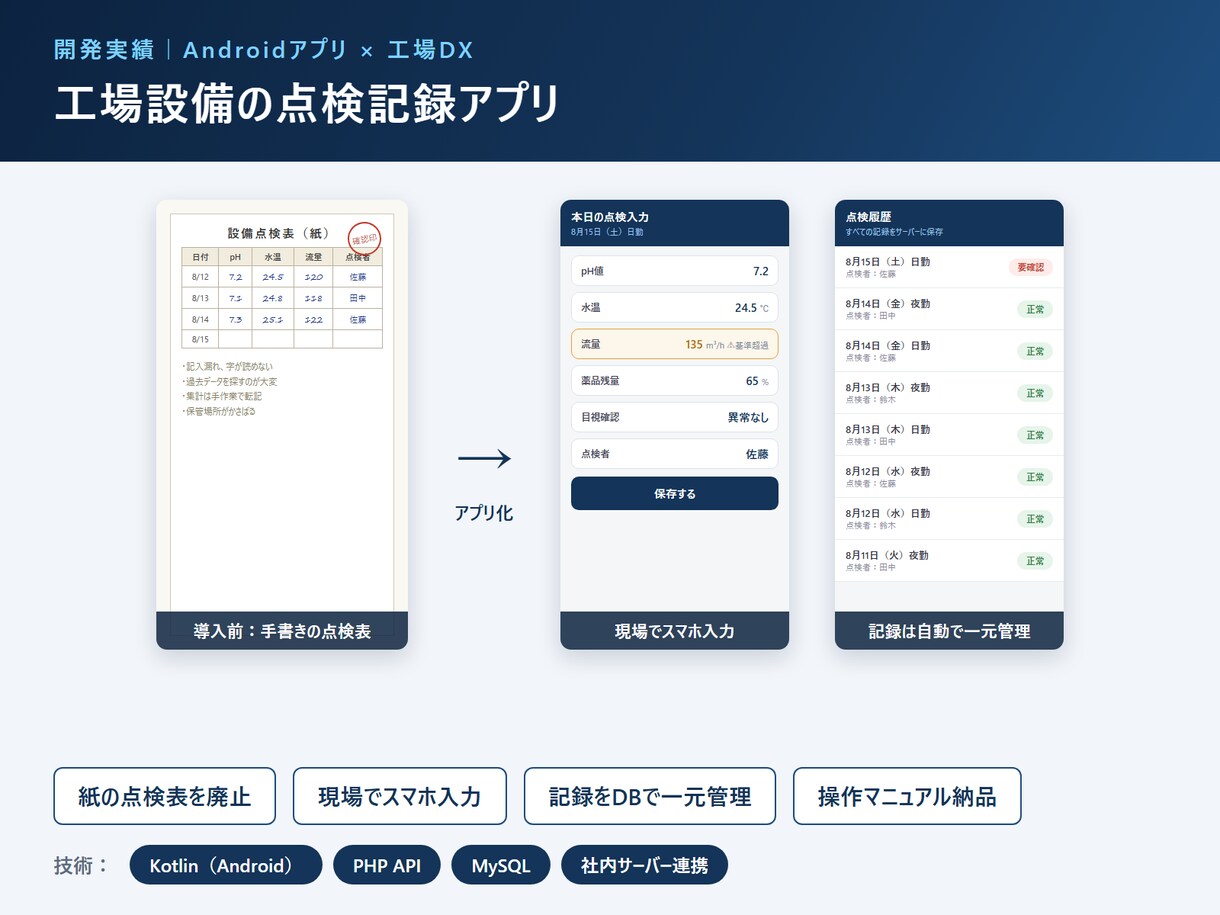The height and width of the screenshot is (915, 1220).
Task: Open the 8月12日(水)日勤 history row
Action: 949,519
